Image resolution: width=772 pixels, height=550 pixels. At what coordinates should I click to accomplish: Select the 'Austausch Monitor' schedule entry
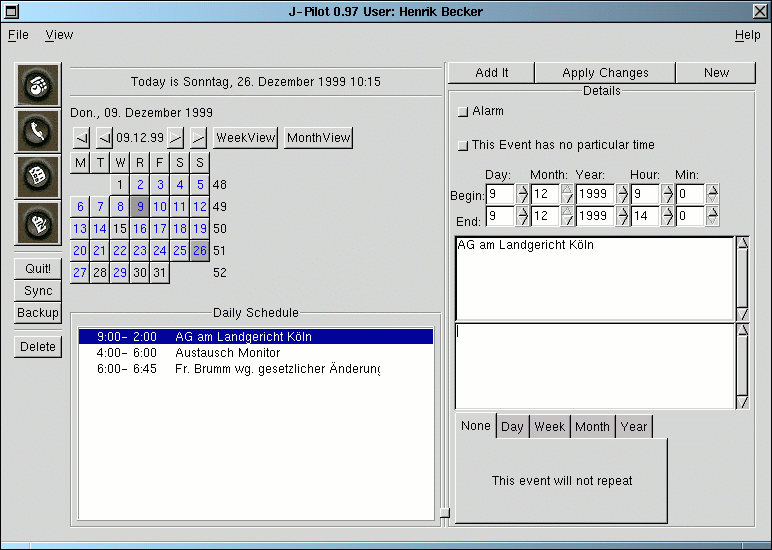227,353
